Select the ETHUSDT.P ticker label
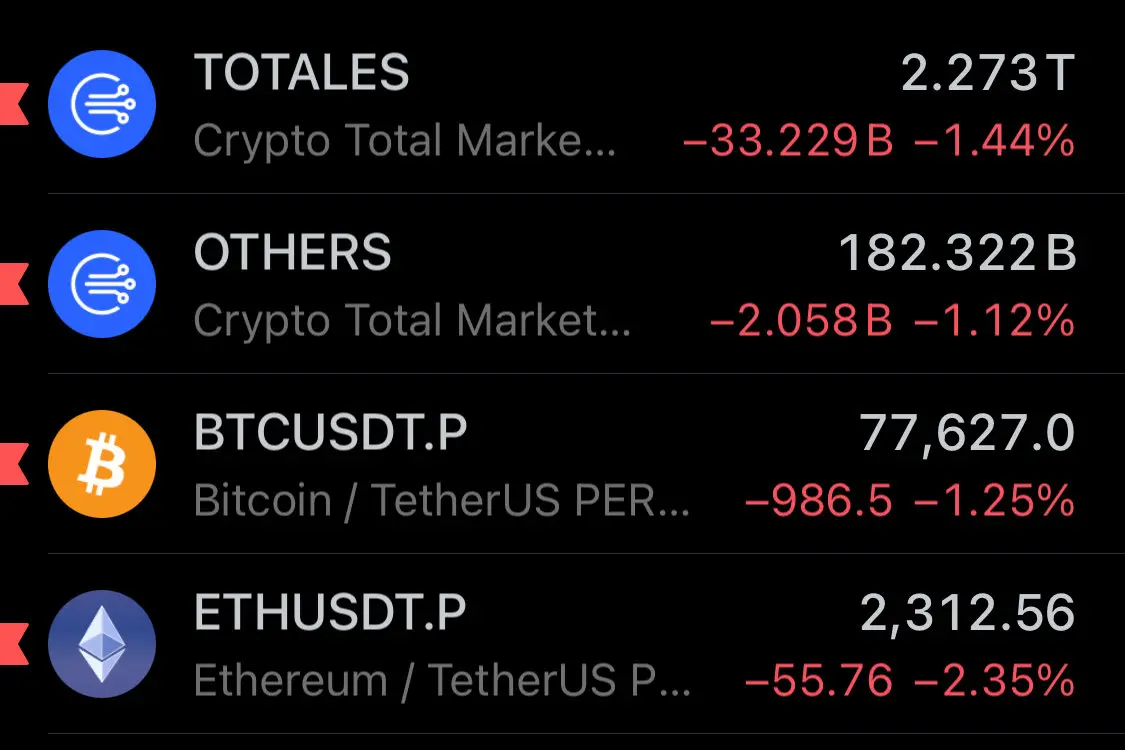Screen dimensions: 1125x750 (330, 613)
